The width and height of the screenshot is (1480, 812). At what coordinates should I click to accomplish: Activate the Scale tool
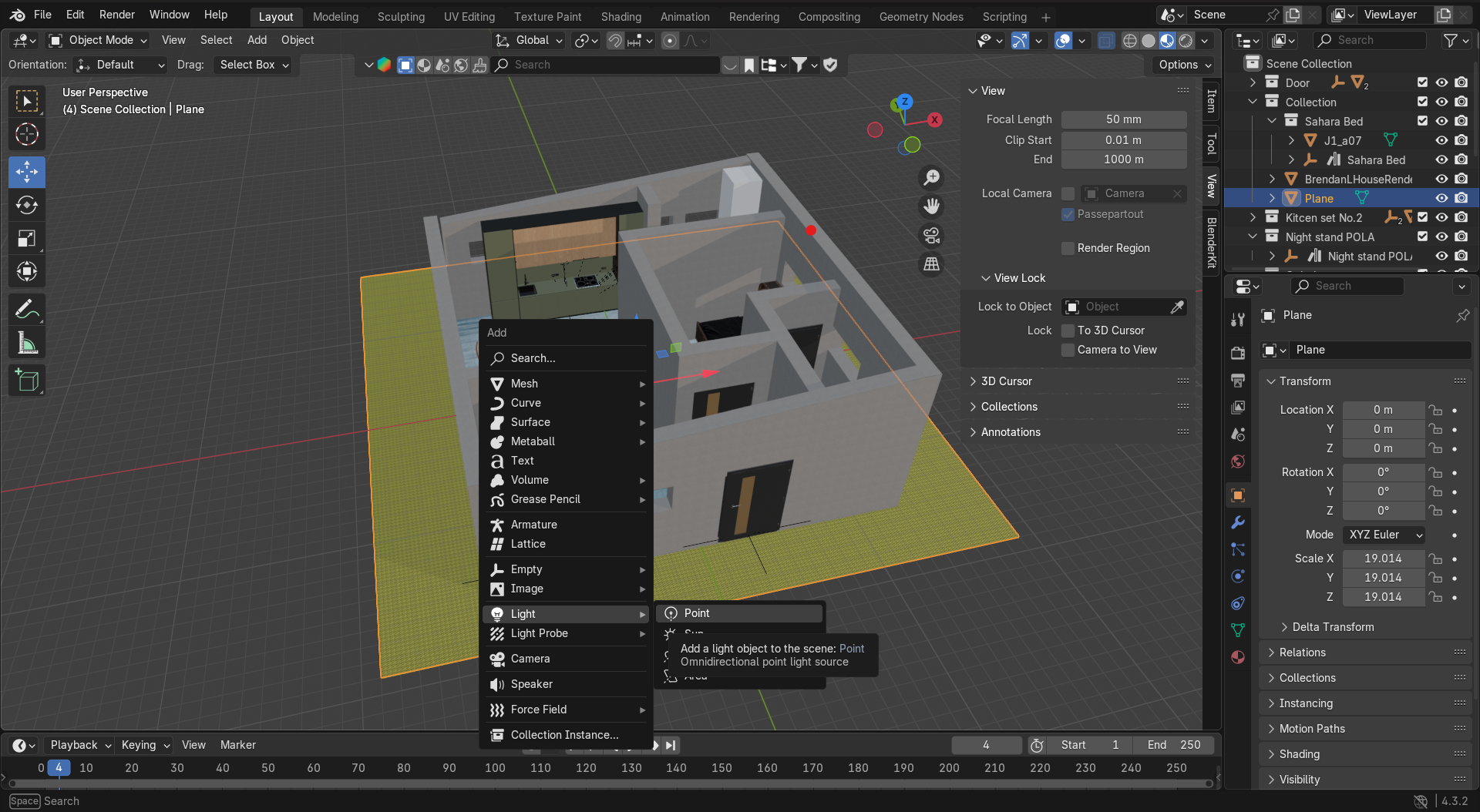(27, 238)
